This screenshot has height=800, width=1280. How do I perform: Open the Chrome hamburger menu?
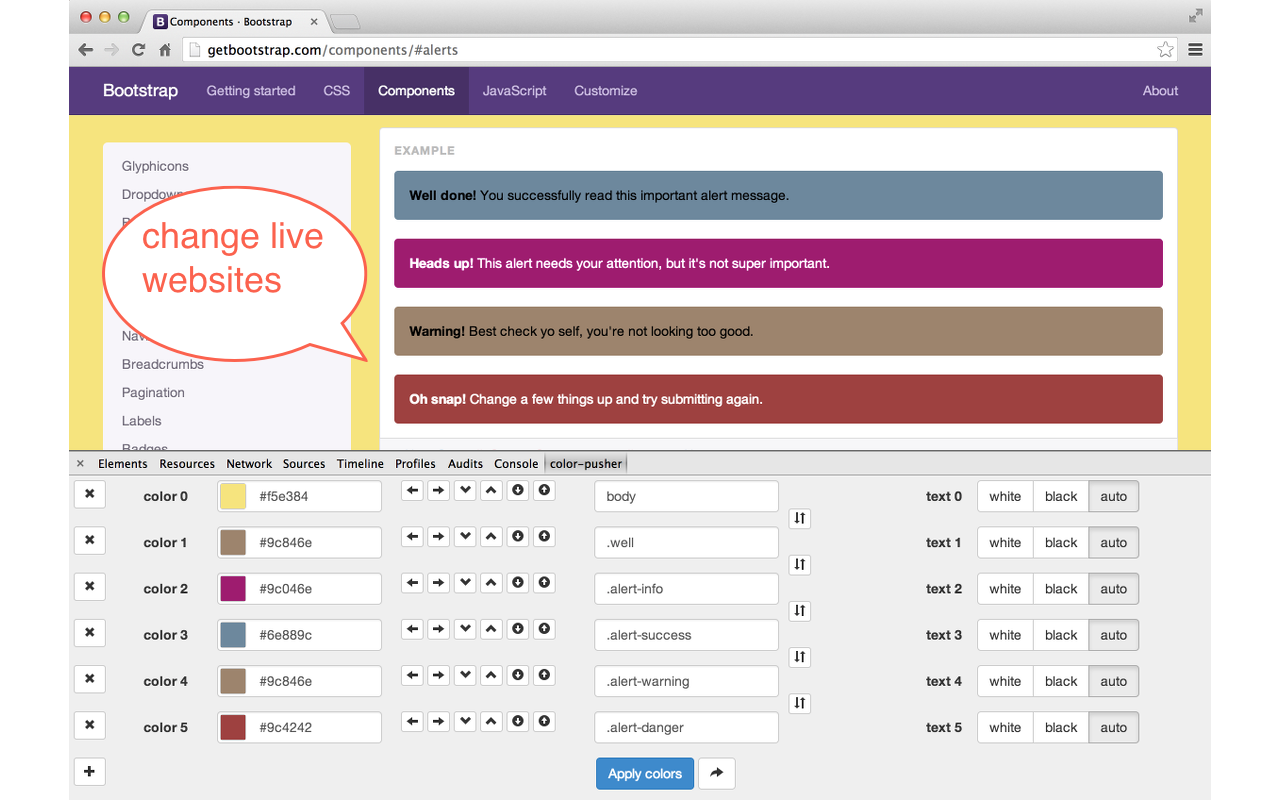click(x=1195, y=50)
